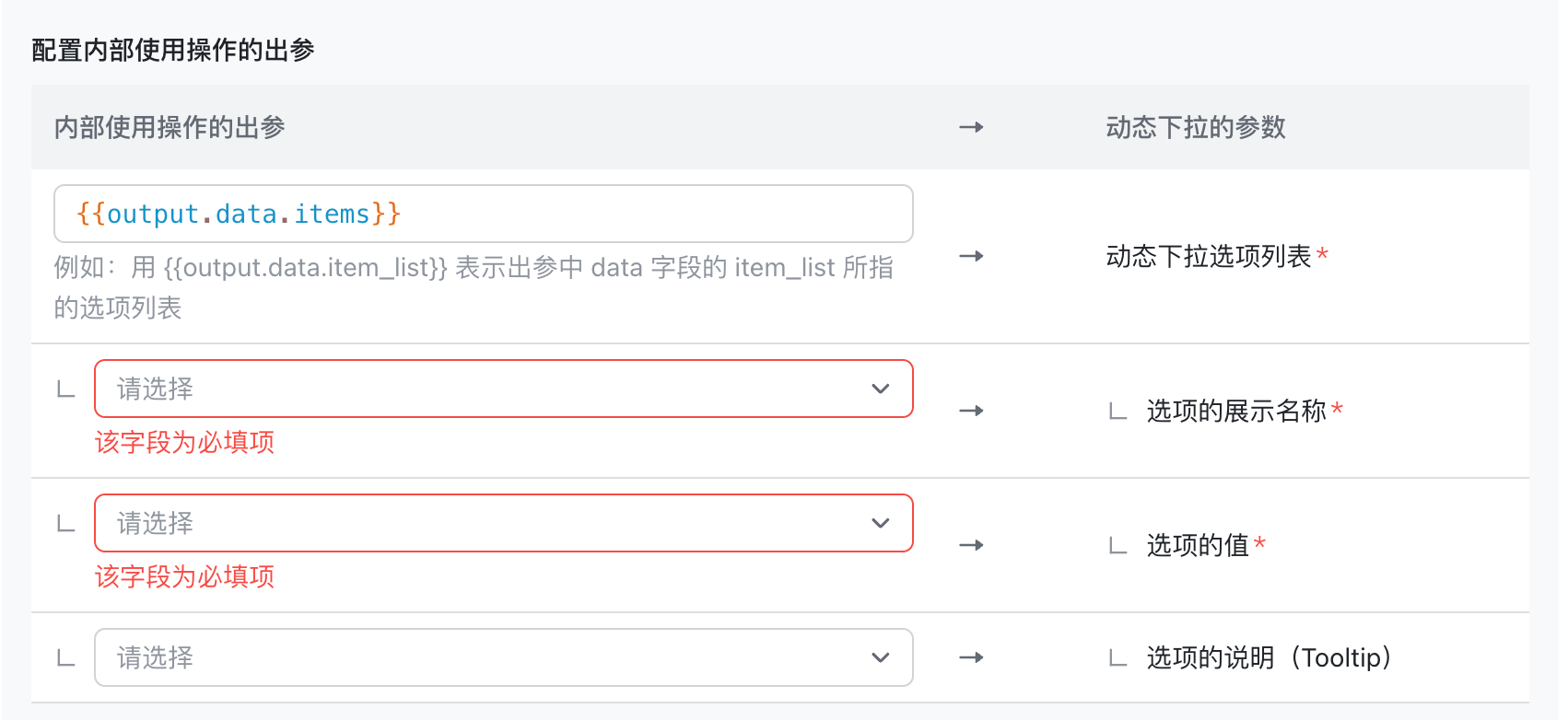Click the arrow icon beside 动态下拉选项列表
1568x720 pixels.
click(x=971, y=256)
